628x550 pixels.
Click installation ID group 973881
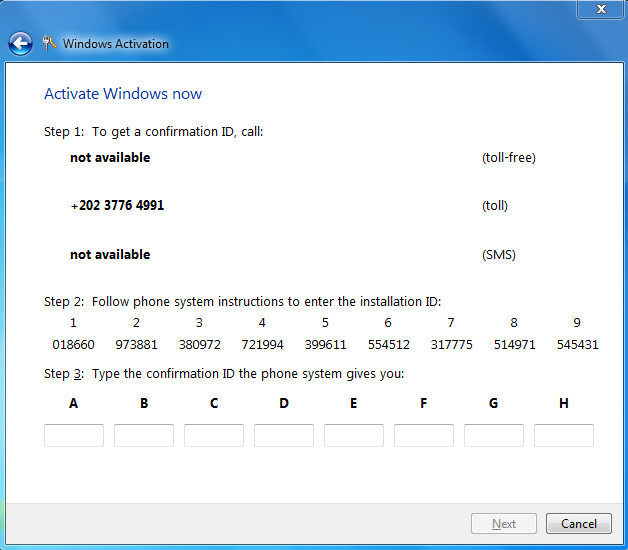coord(136,345)
